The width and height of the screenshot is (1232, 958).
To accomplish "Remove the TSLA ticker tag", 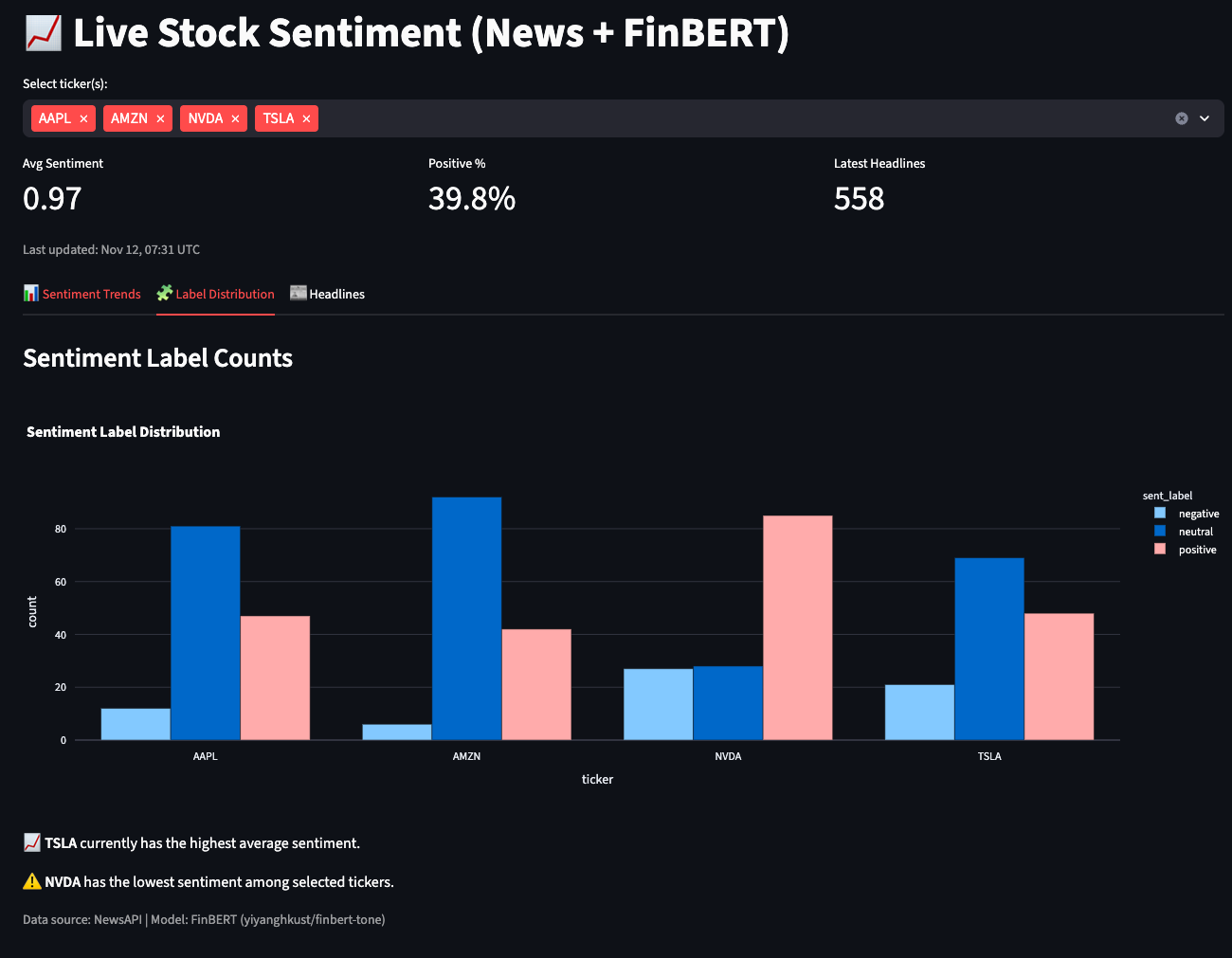I will pos(306,118).
